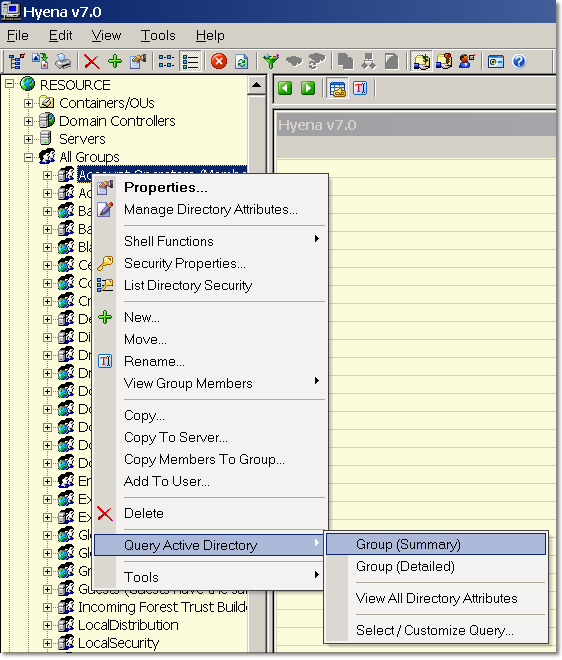Click the tree view toolbar icon
Screen dimensions: 562x660
(16, 61)
